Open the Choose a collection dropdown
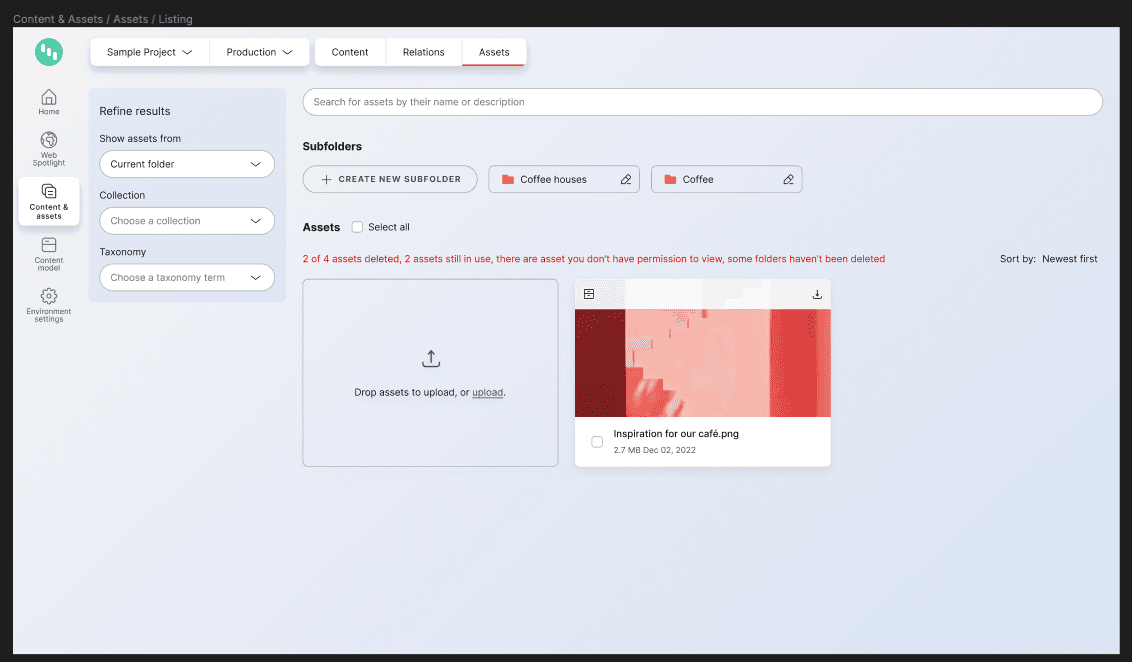Image resolution: width=1132 pixels, height=662 pixels. (187, 221)
